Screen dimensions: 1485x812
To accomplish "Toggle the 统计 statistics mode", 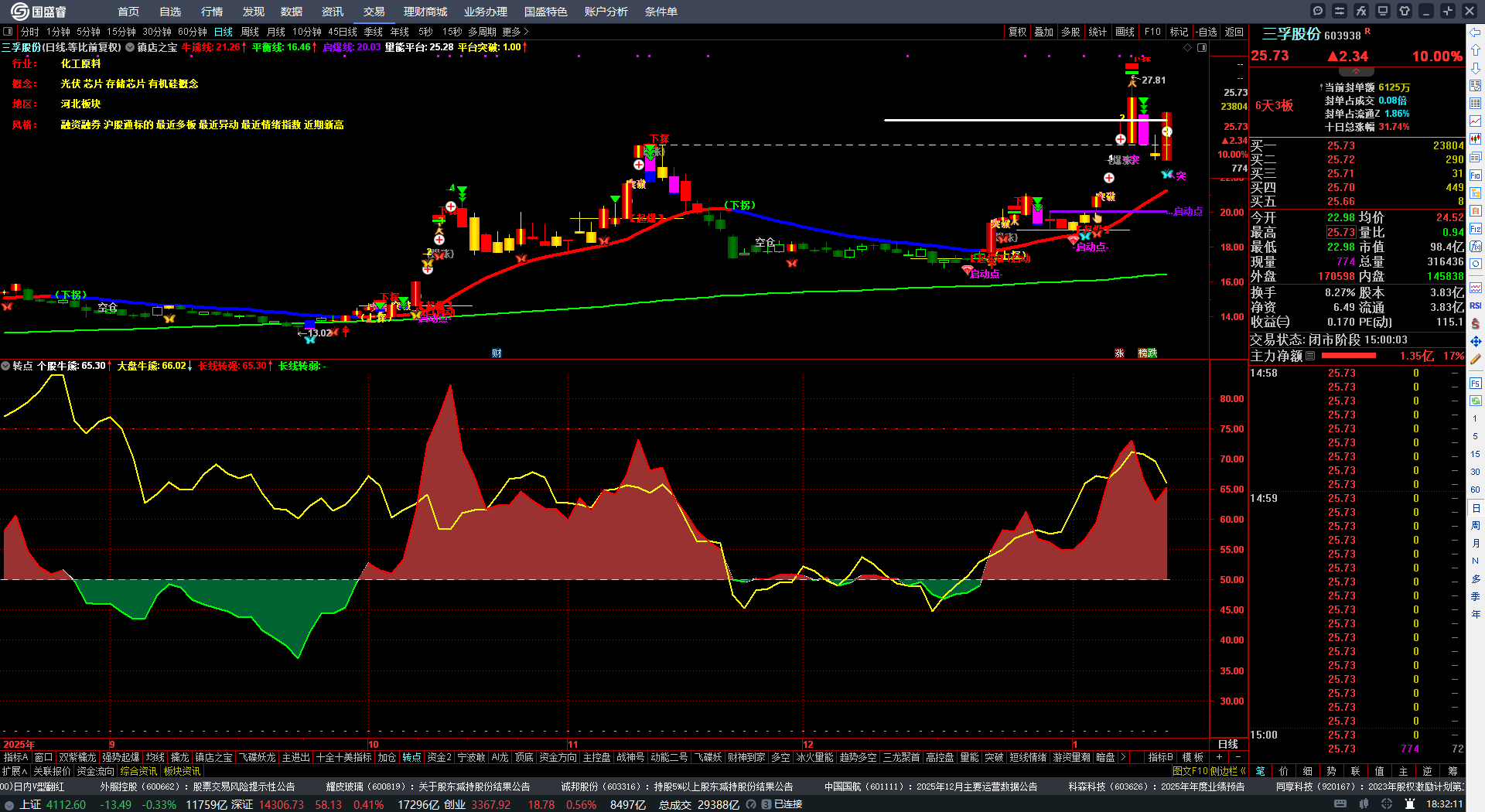I will (1098, 32).
